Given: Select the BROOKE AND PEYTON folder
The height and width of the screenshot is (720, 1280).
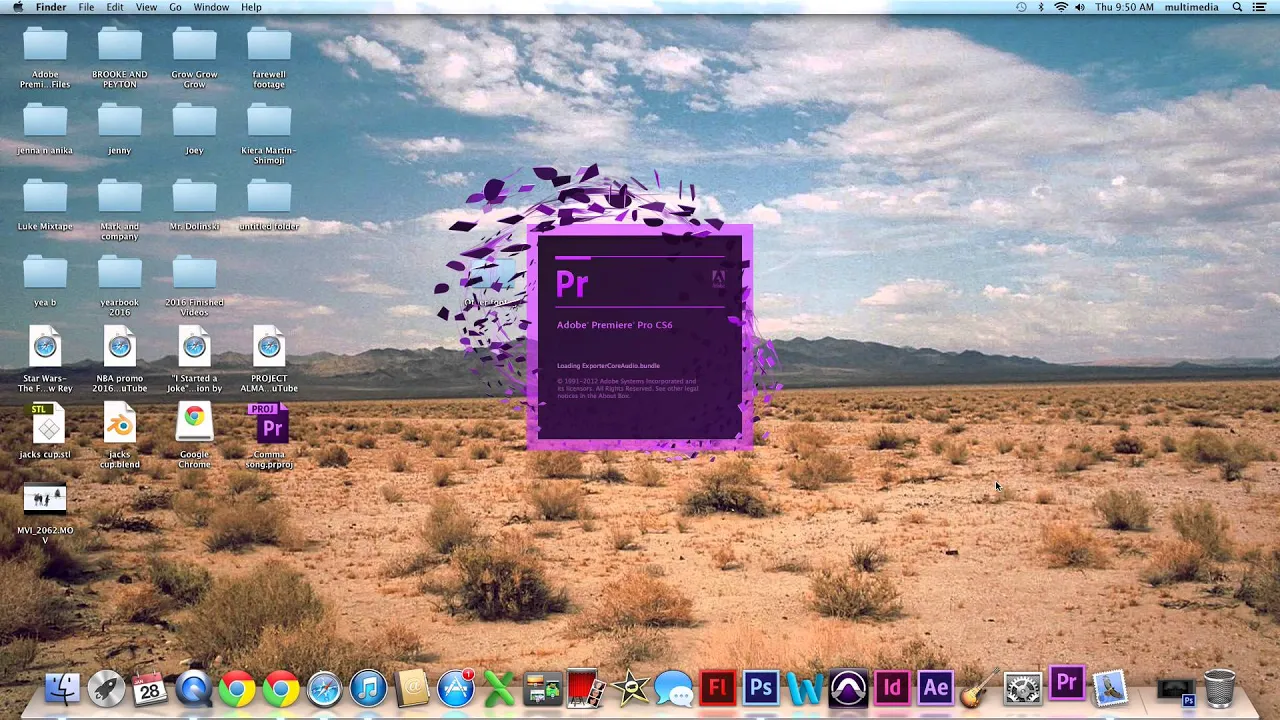Looking at the screenshot, I should click(120, 58).
